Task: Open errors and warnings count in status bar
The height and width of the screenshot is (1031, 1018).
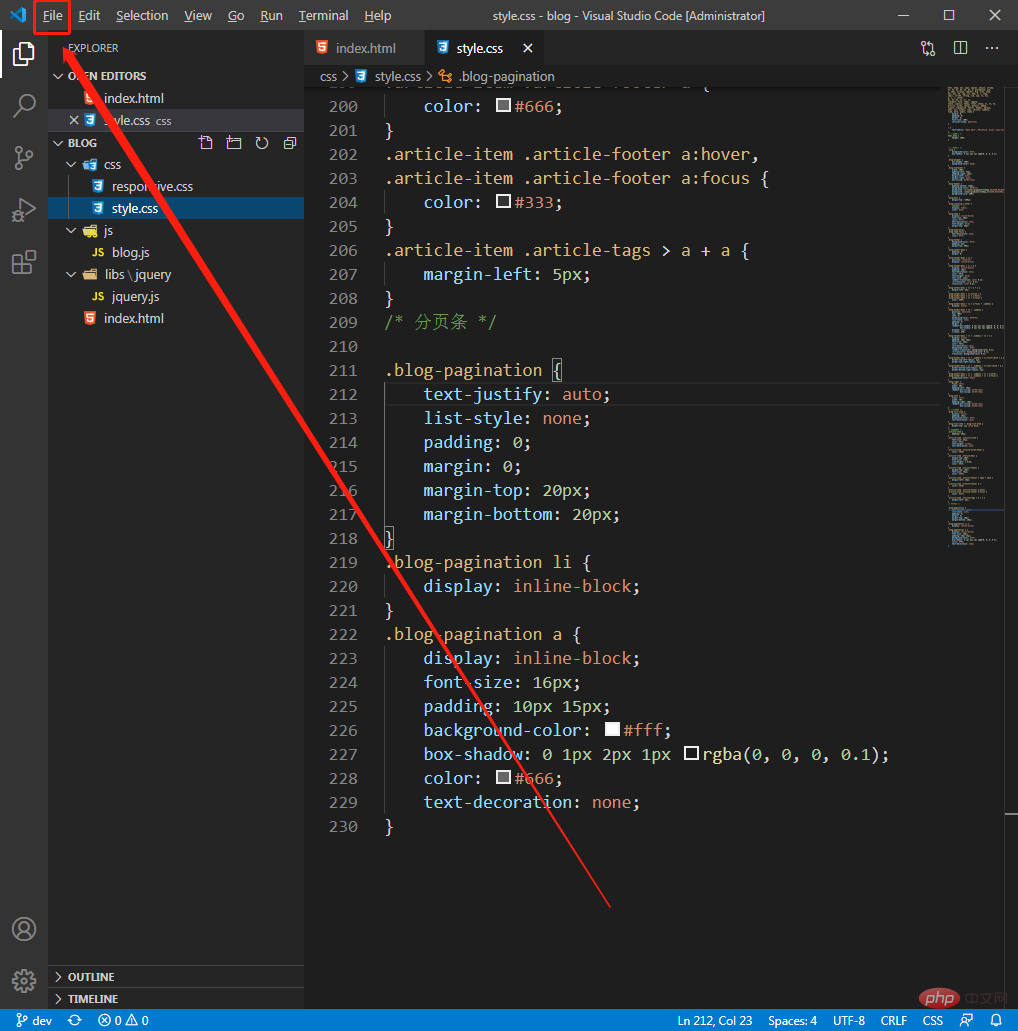Action: pyautogui.click(x=123, y=1020)
